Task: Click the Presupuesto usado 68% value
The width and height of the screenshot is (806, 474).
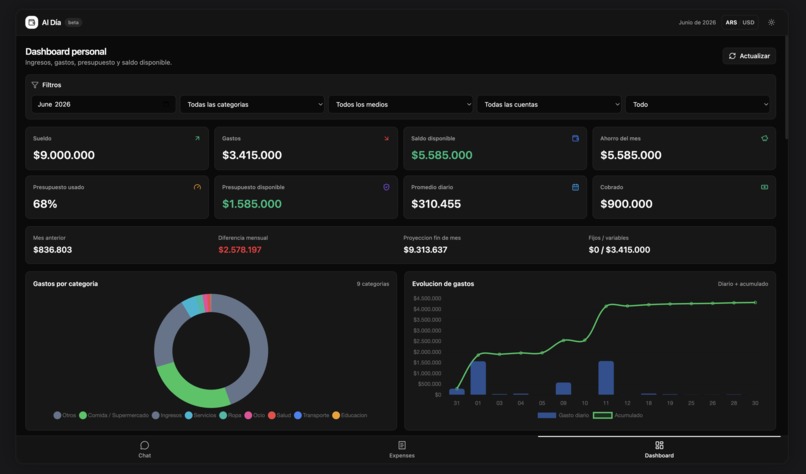Action: point(45,204)
